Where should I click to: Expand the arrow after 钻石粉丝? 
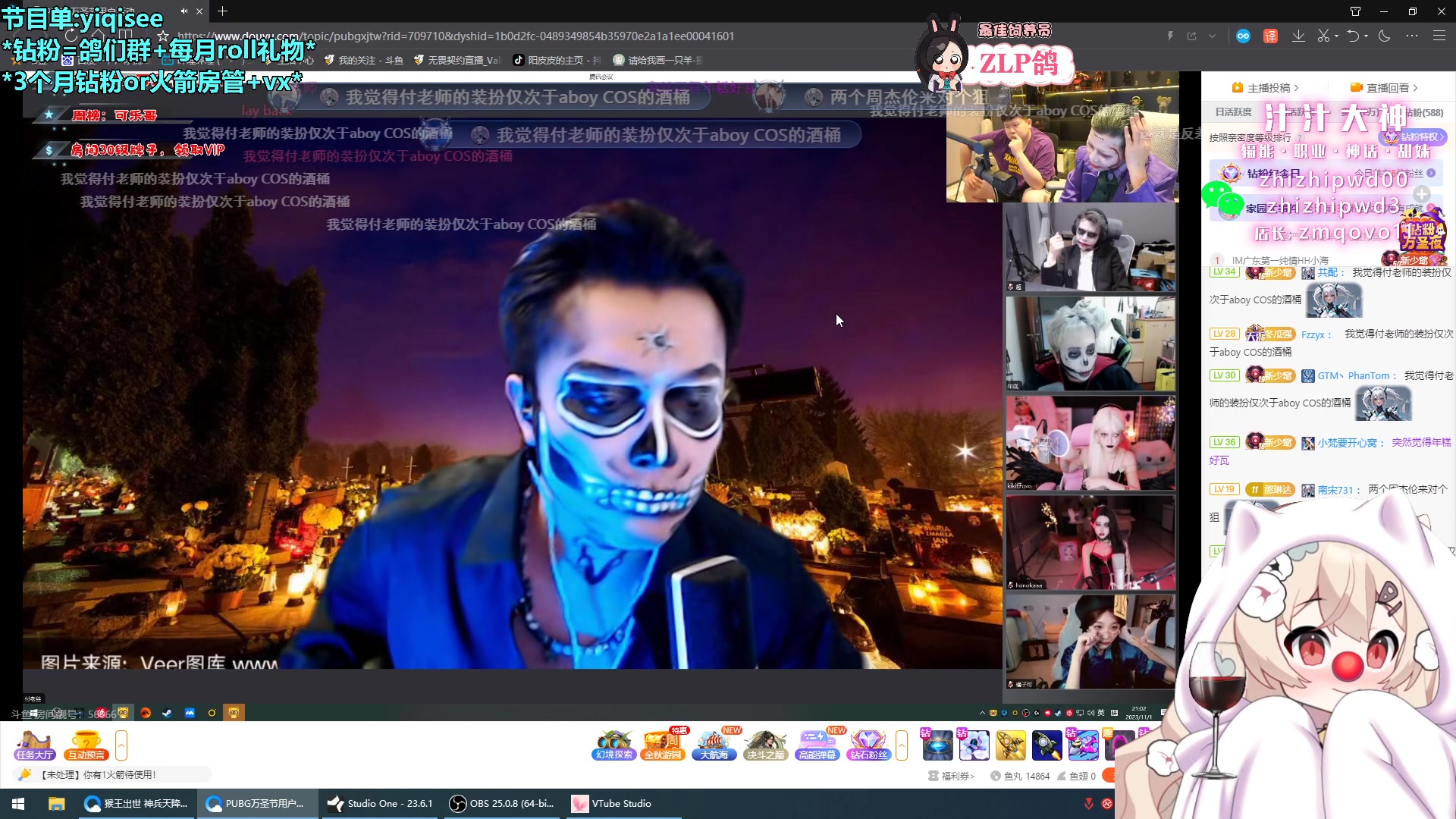coord(902,745)
